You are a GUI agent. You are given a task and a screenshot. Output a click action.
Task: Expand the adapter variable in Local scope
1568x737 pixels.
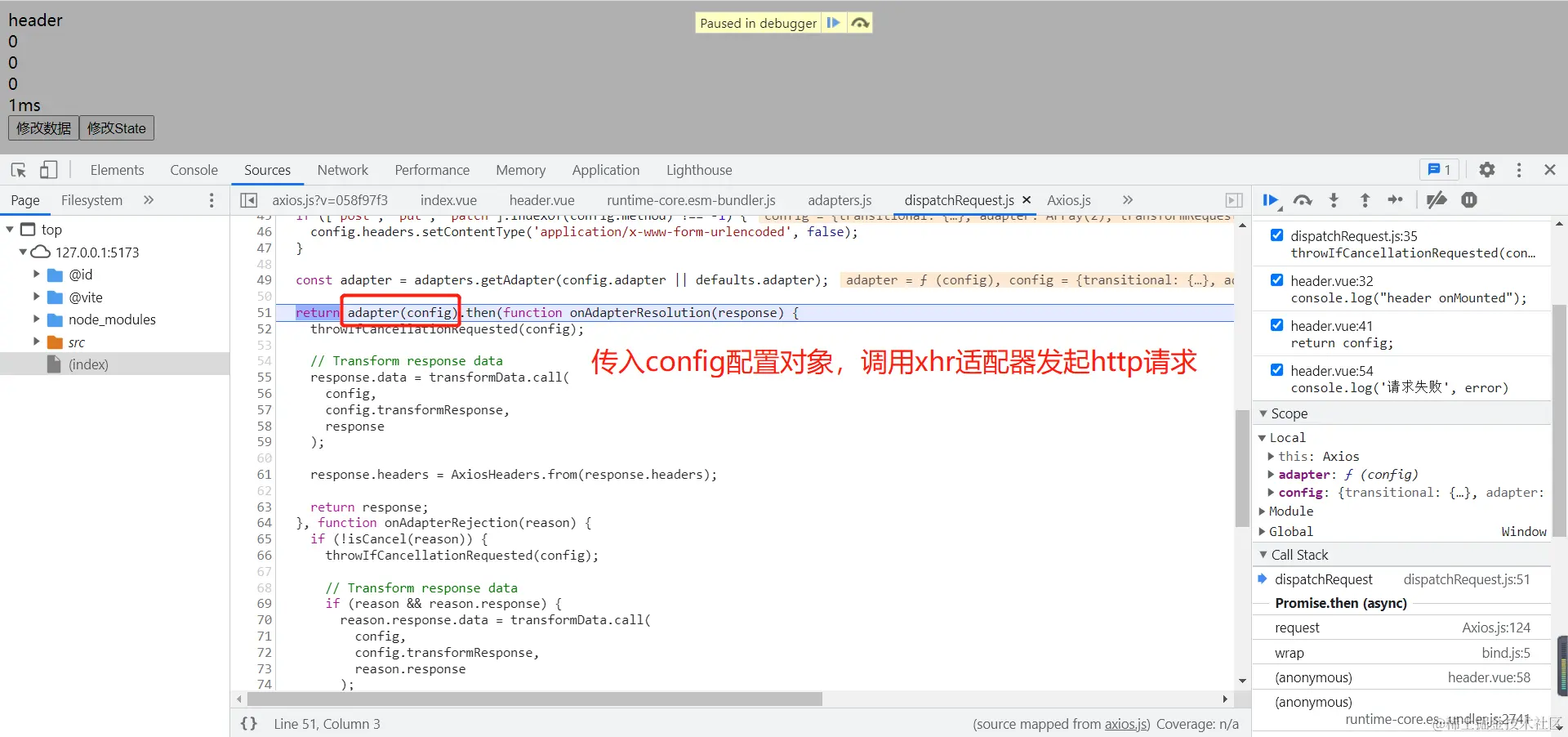(x=1271, y=475)
